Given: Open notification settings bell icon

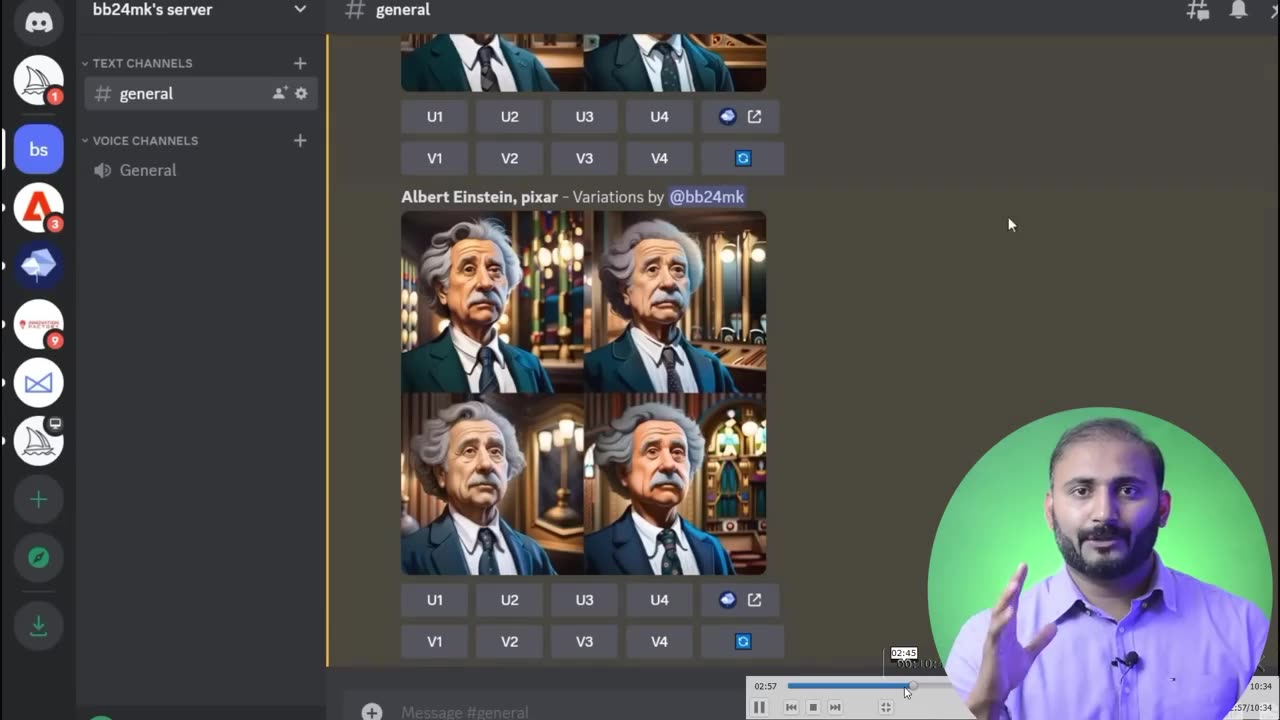Looking at the screenshot, I should click(1238, 10).
